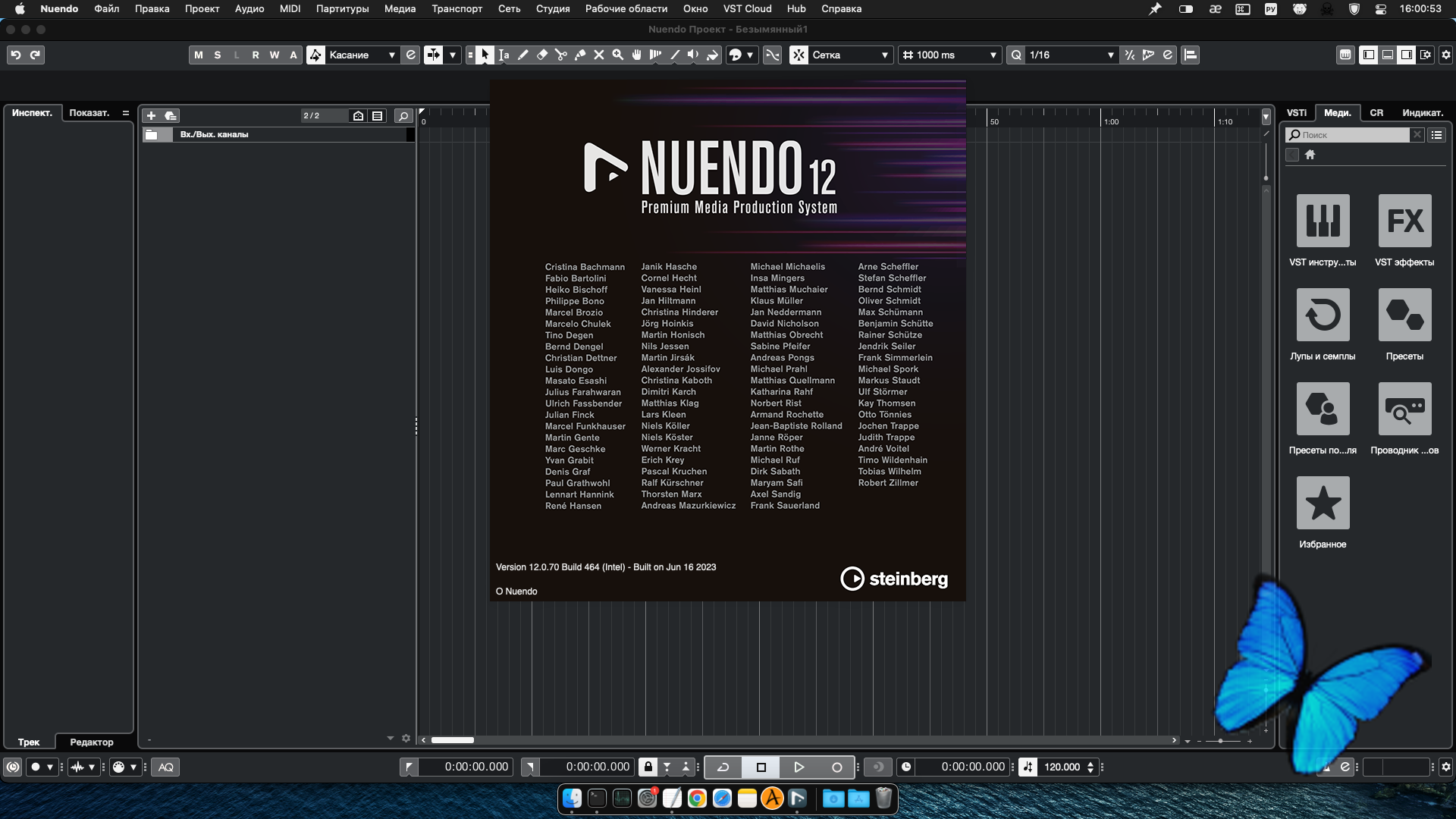Open the User Presets tile
1456x819 pixels.
[1323, 409]
